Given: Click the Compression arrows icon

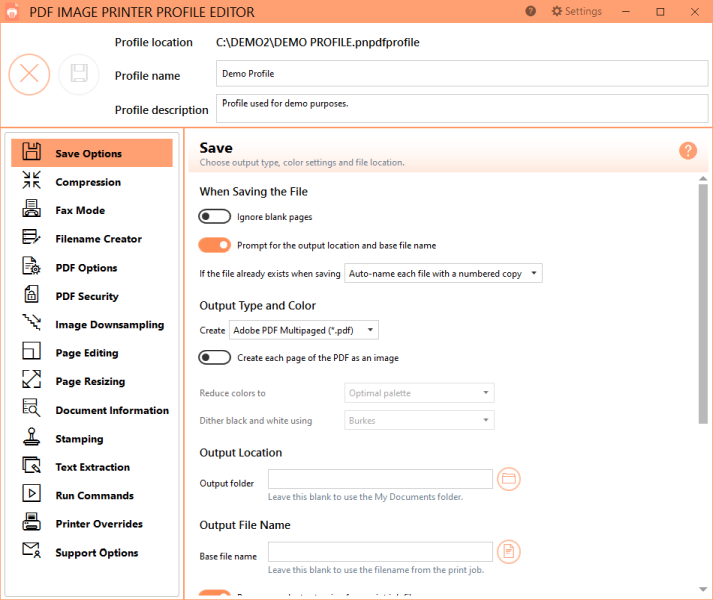Looking at the screenshot, I should tap(31, 180).
